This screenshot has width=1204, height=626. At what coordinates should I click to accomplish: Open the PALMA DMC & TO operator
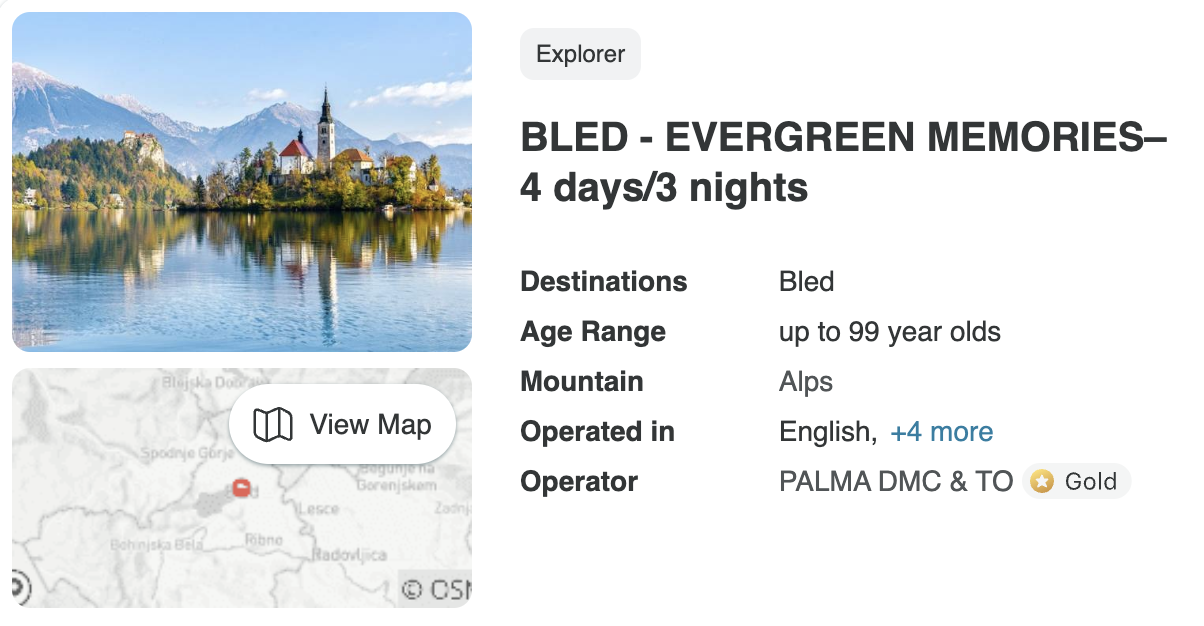point(896,482)
